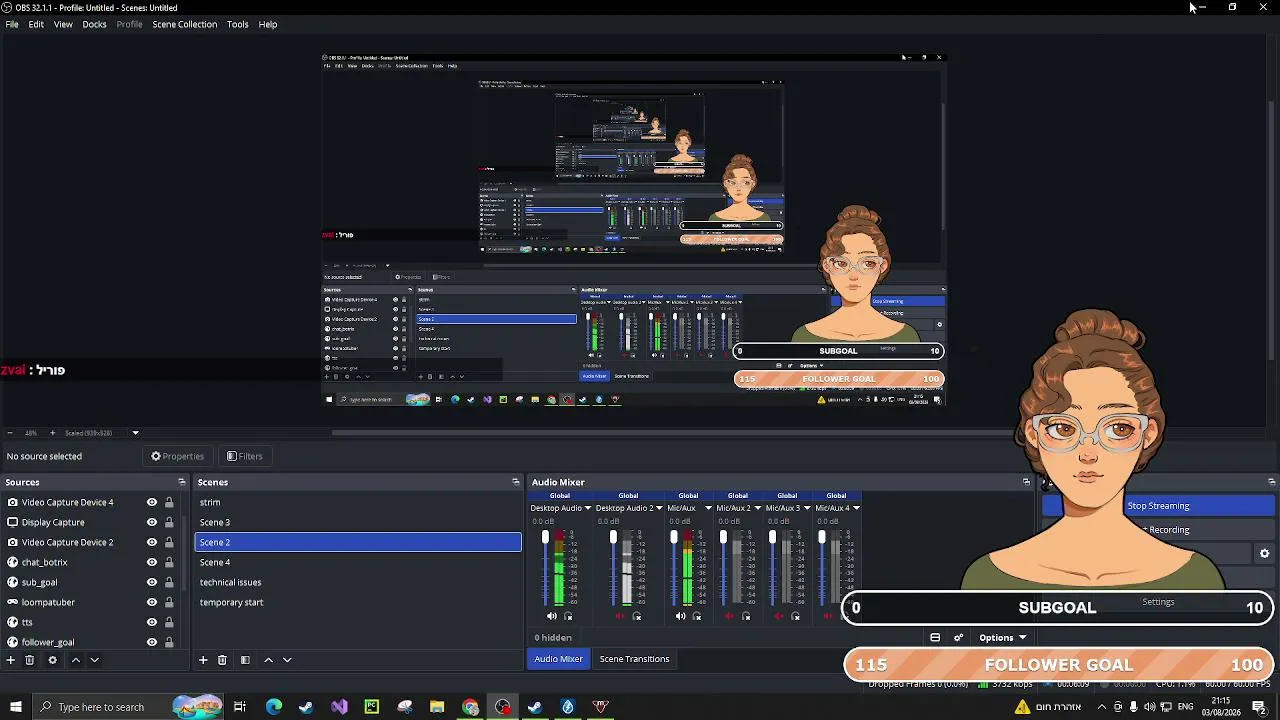Select the technical issues scene
1280x720 pixels.
[357, 582]
